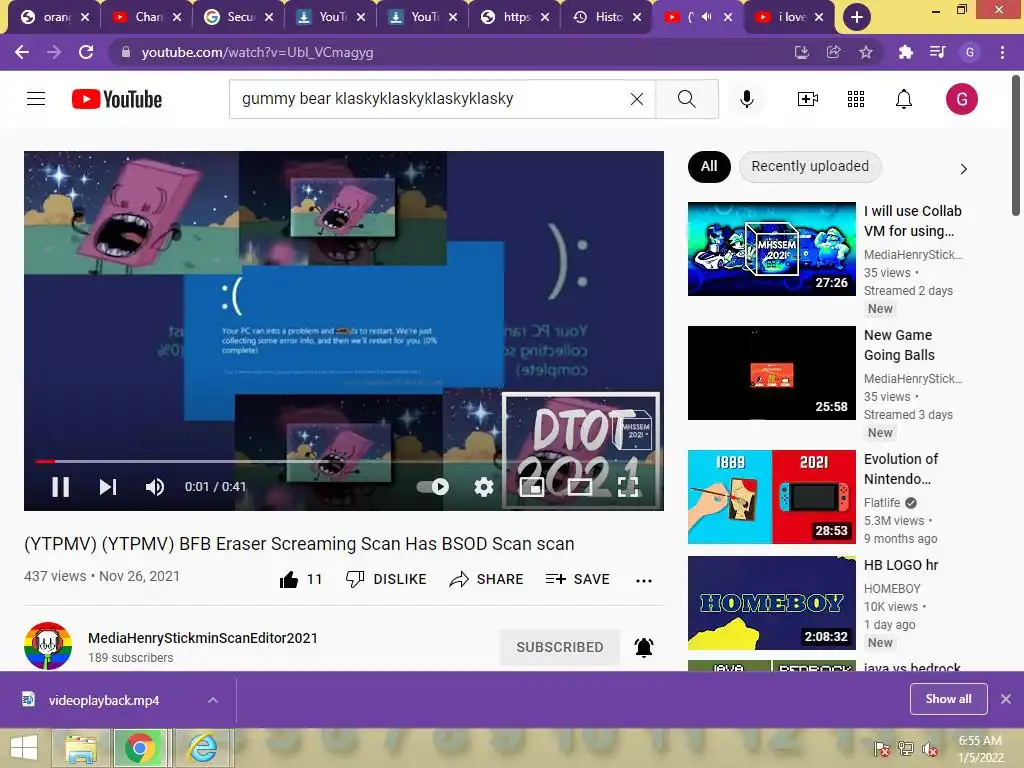Go forward in the browser
The width and height of the screenshot is (1024, 768).
click(x=54, y=52)
